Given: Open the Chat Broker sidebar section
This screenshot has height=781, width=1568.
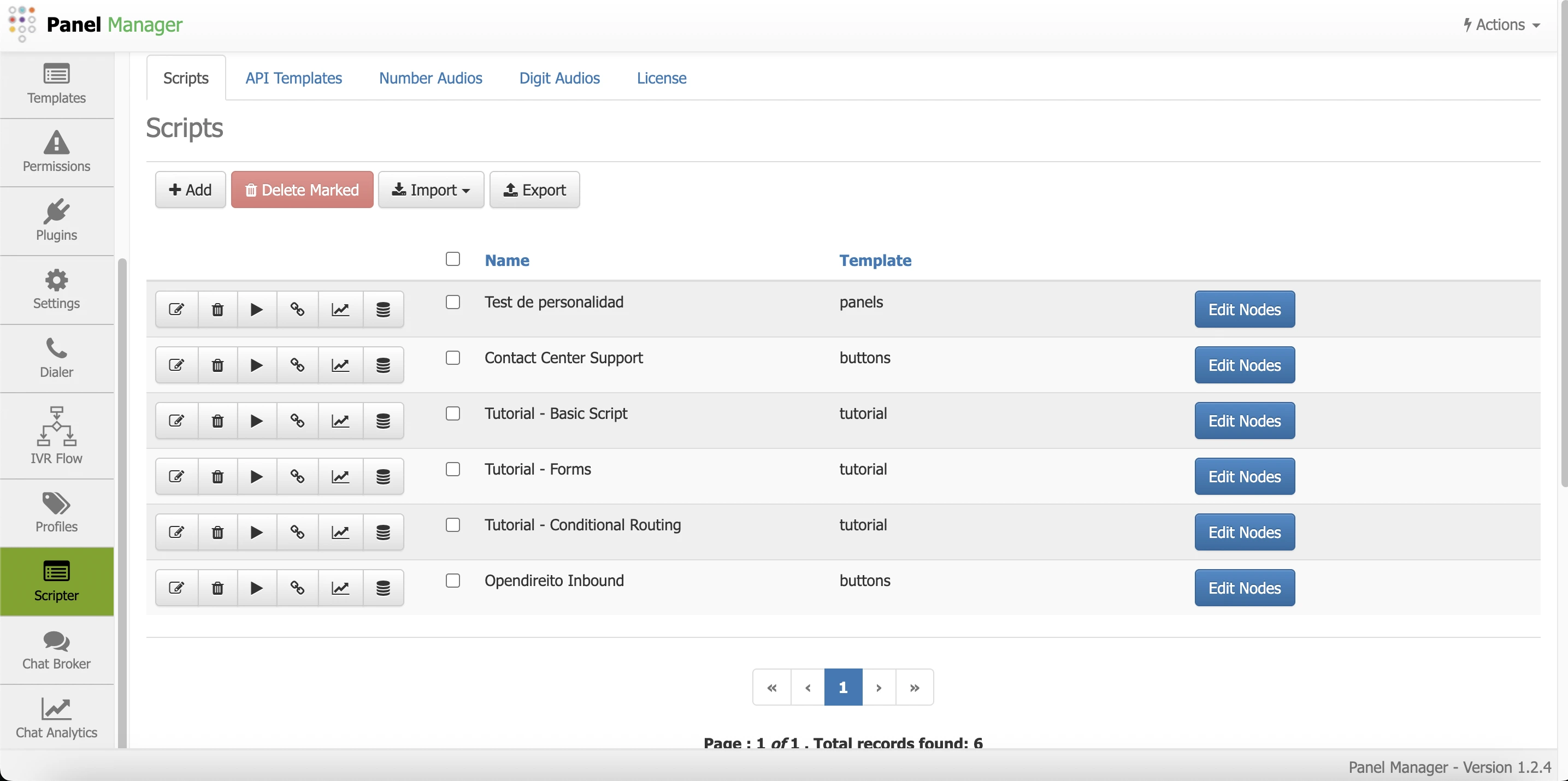Looking at the screenshot, I should coord(56,649).
